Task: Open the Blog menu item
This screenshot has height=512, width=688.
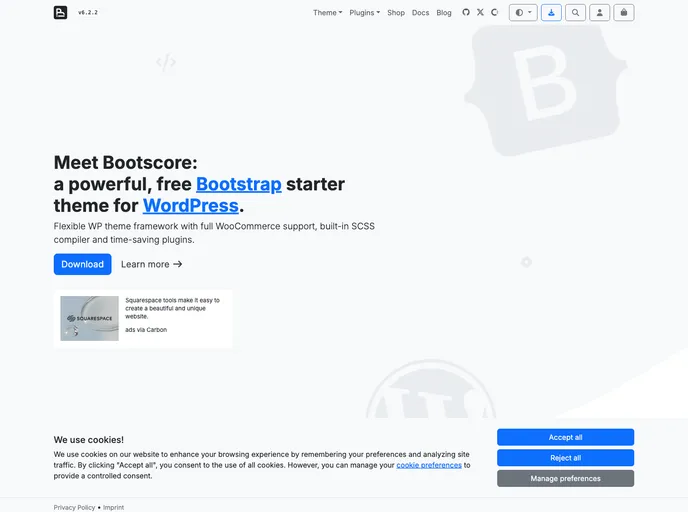Action: [x=444, y=13]
